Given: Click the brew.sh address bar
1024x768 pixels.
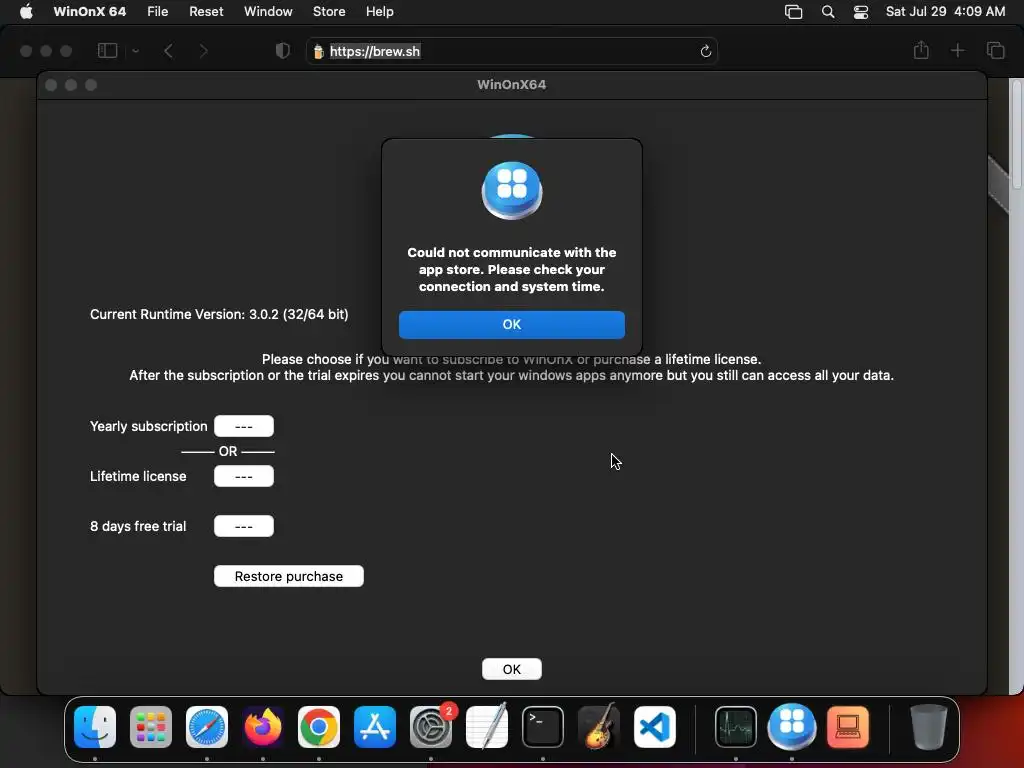Looking at the screenshot, I should click(511, 51).
